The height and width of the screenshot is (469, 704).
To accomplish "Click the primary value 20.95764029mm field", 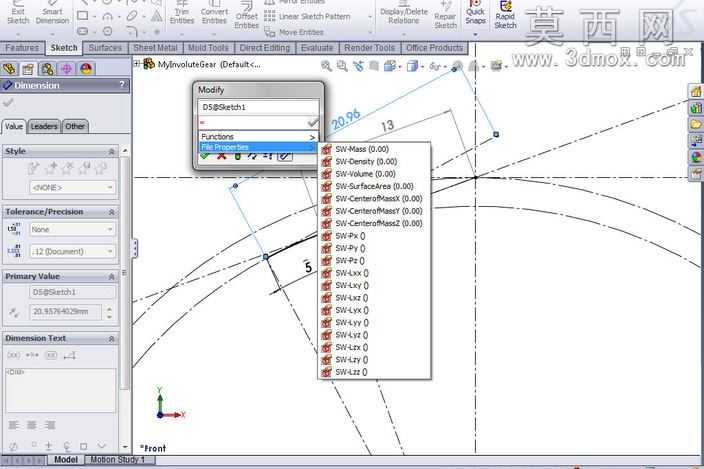I will (66, 311).
